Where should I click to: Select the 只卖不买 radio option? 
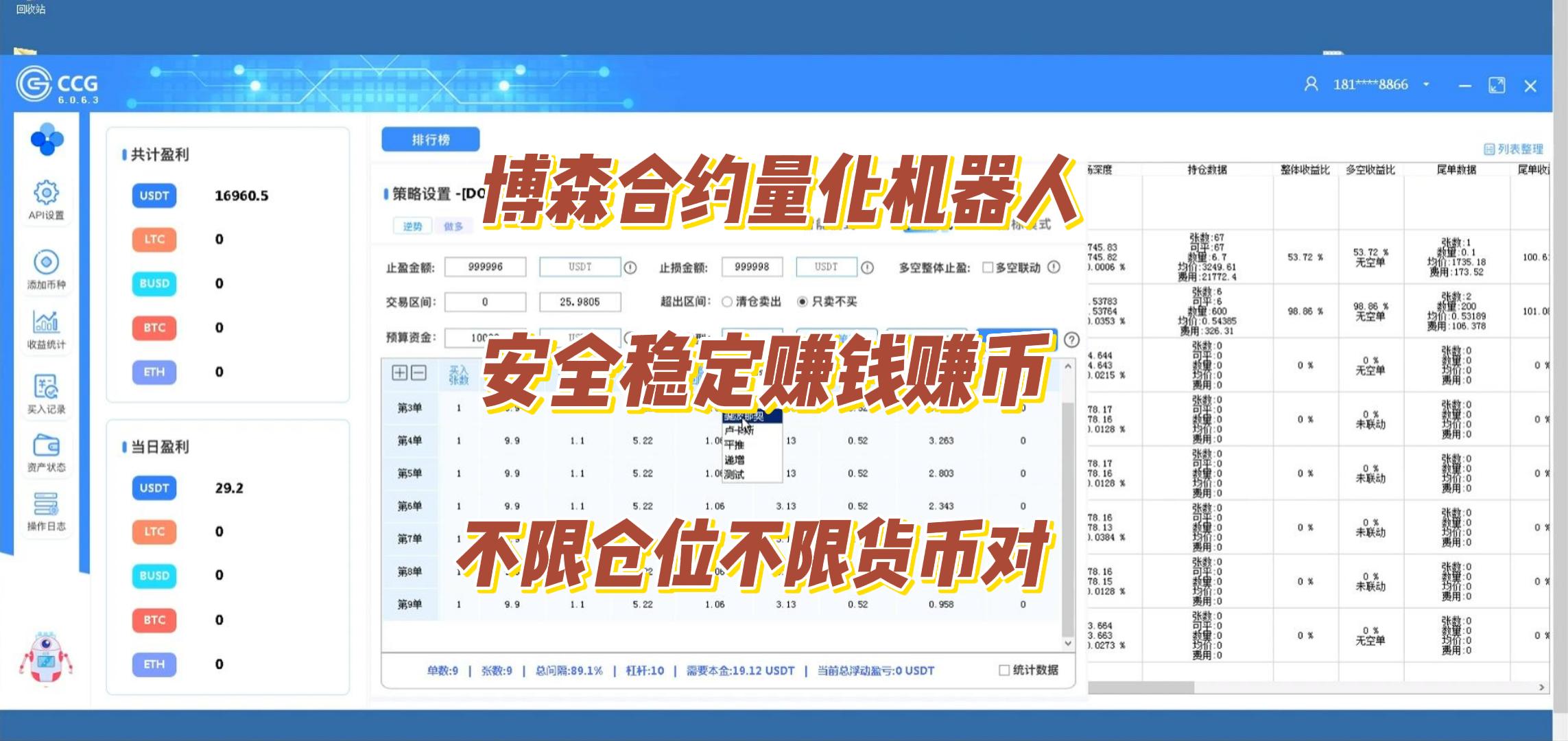click(x=802, y=302)
